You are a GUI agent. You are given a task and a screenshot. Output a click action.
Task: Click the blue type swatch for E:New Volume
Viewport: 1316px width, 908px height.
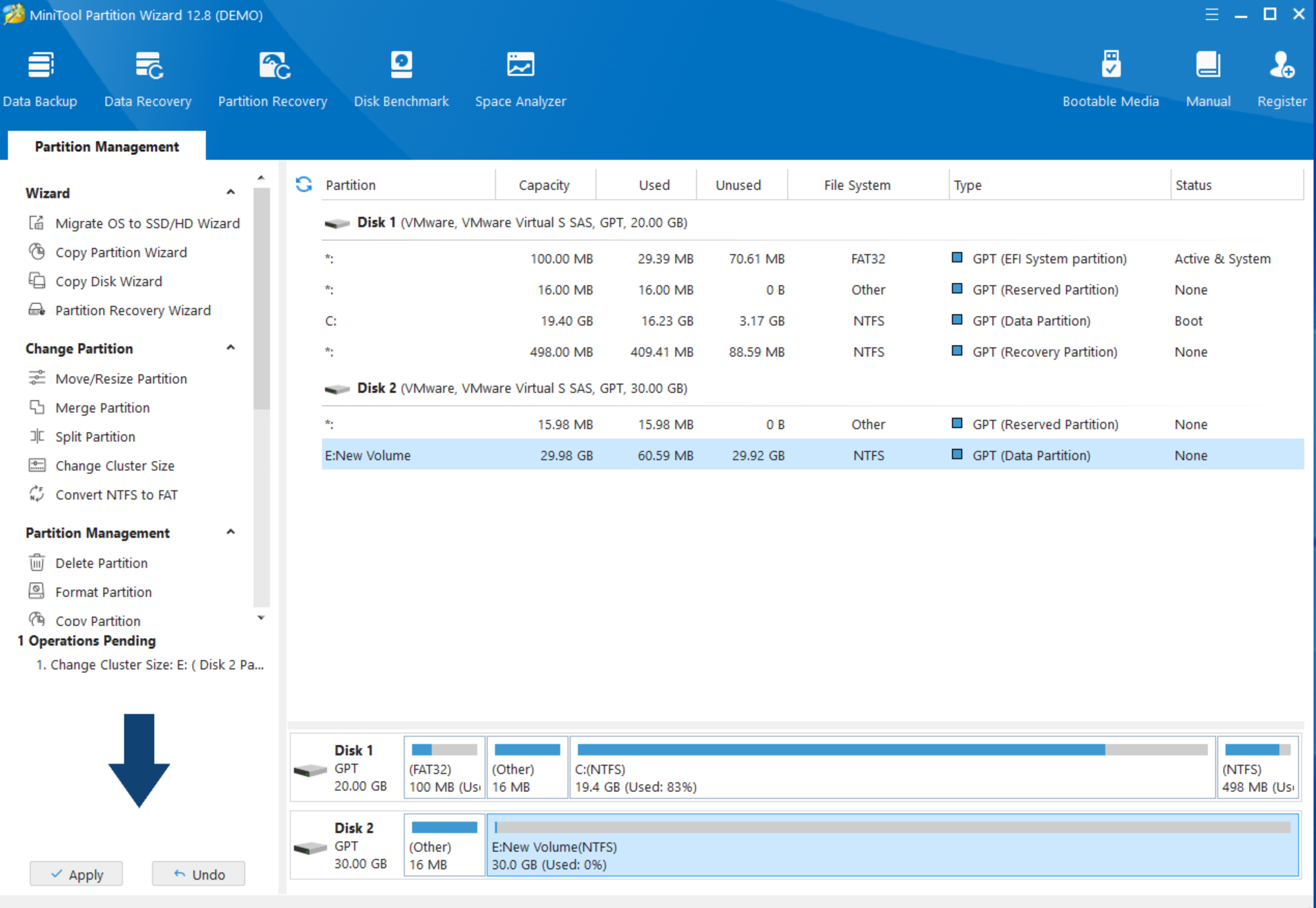[x=957, y=454]
